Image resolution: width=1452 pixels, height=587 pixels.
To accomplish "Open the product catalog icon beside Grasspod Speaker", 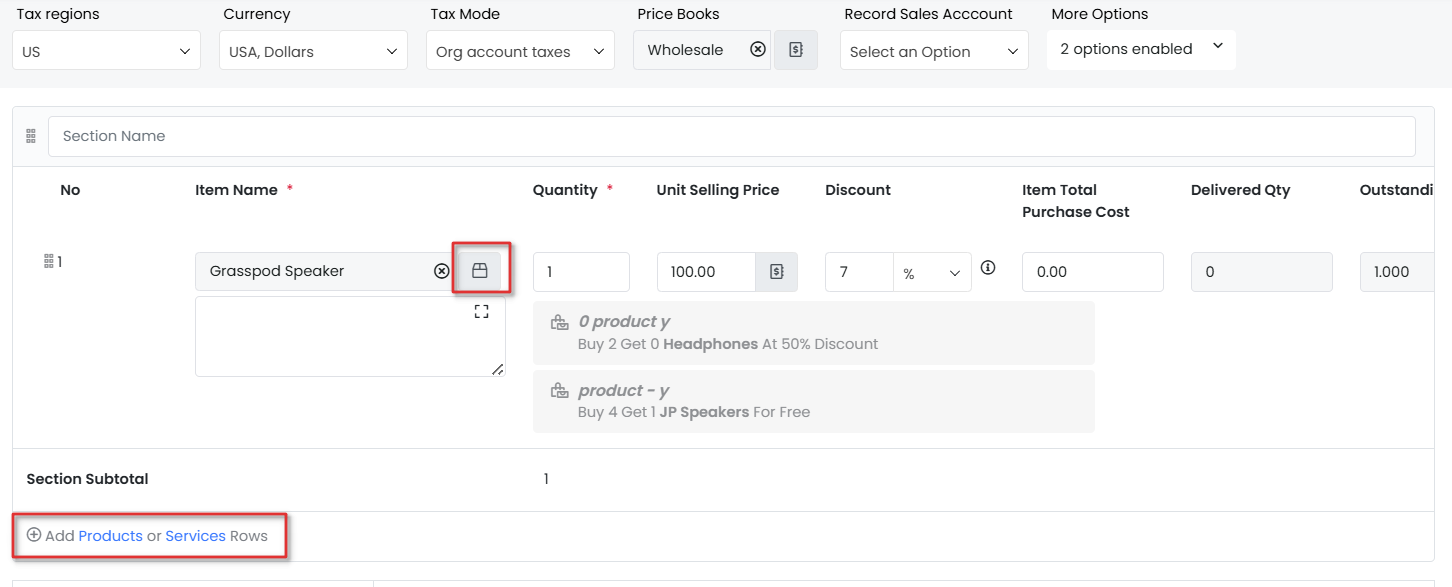I will point(480,271).
